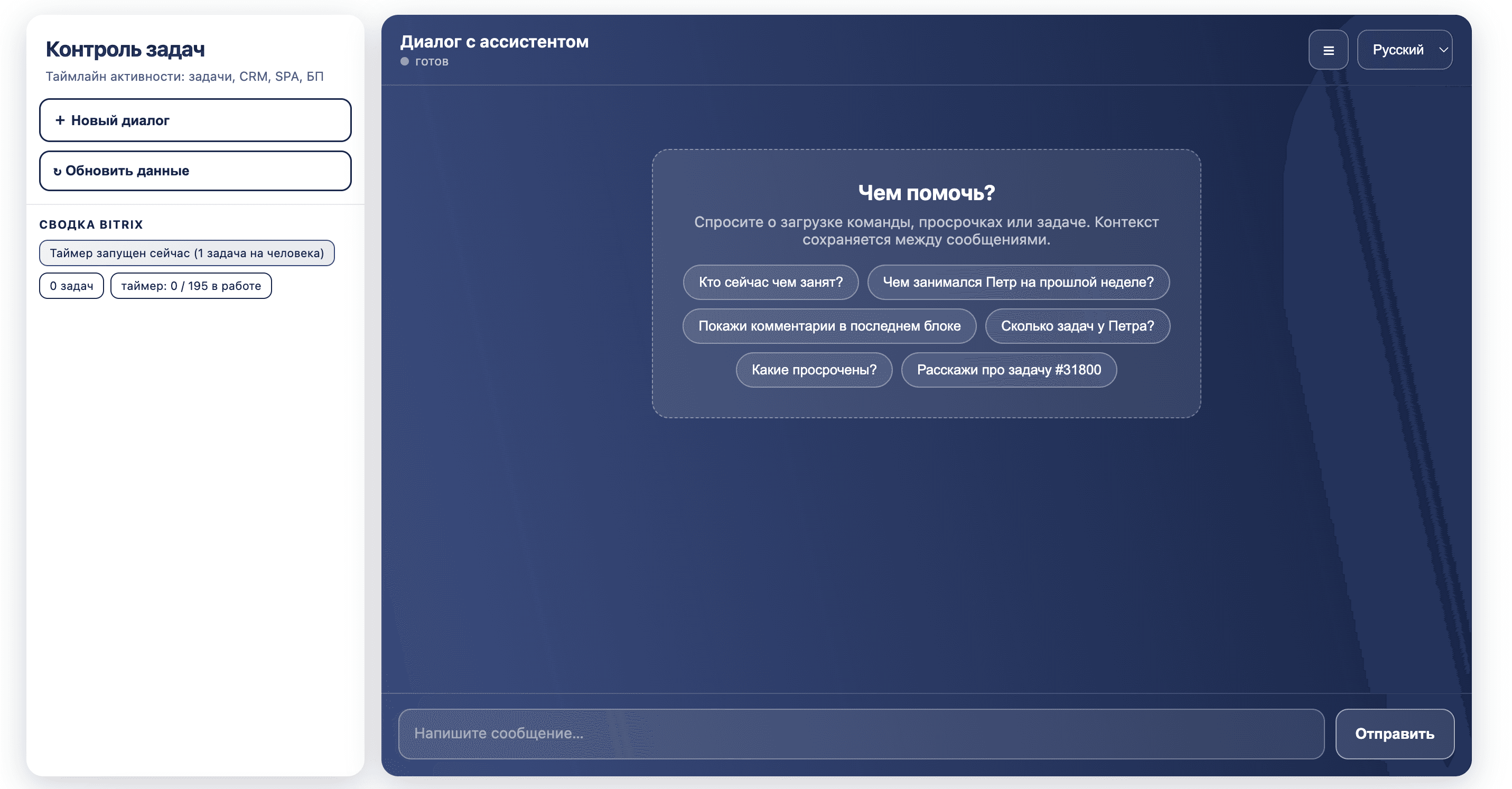Start a new chat with Новый диалог
1512x789 pixels.
click(x=195, y=120)
